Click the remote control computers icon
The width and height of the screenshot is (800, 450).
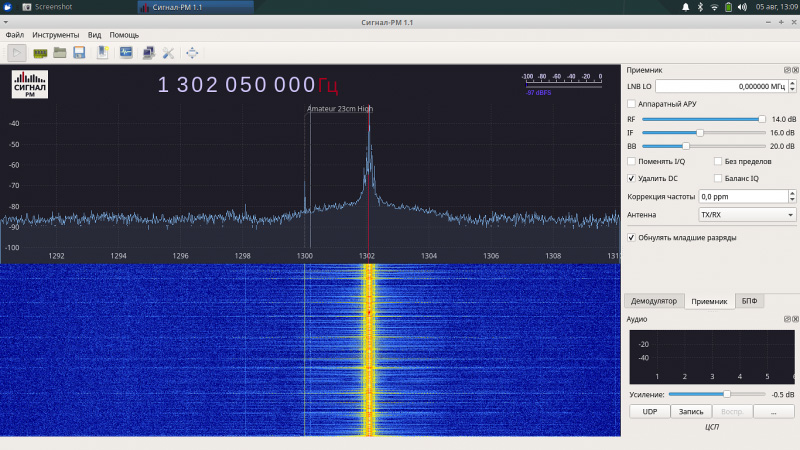148,52
